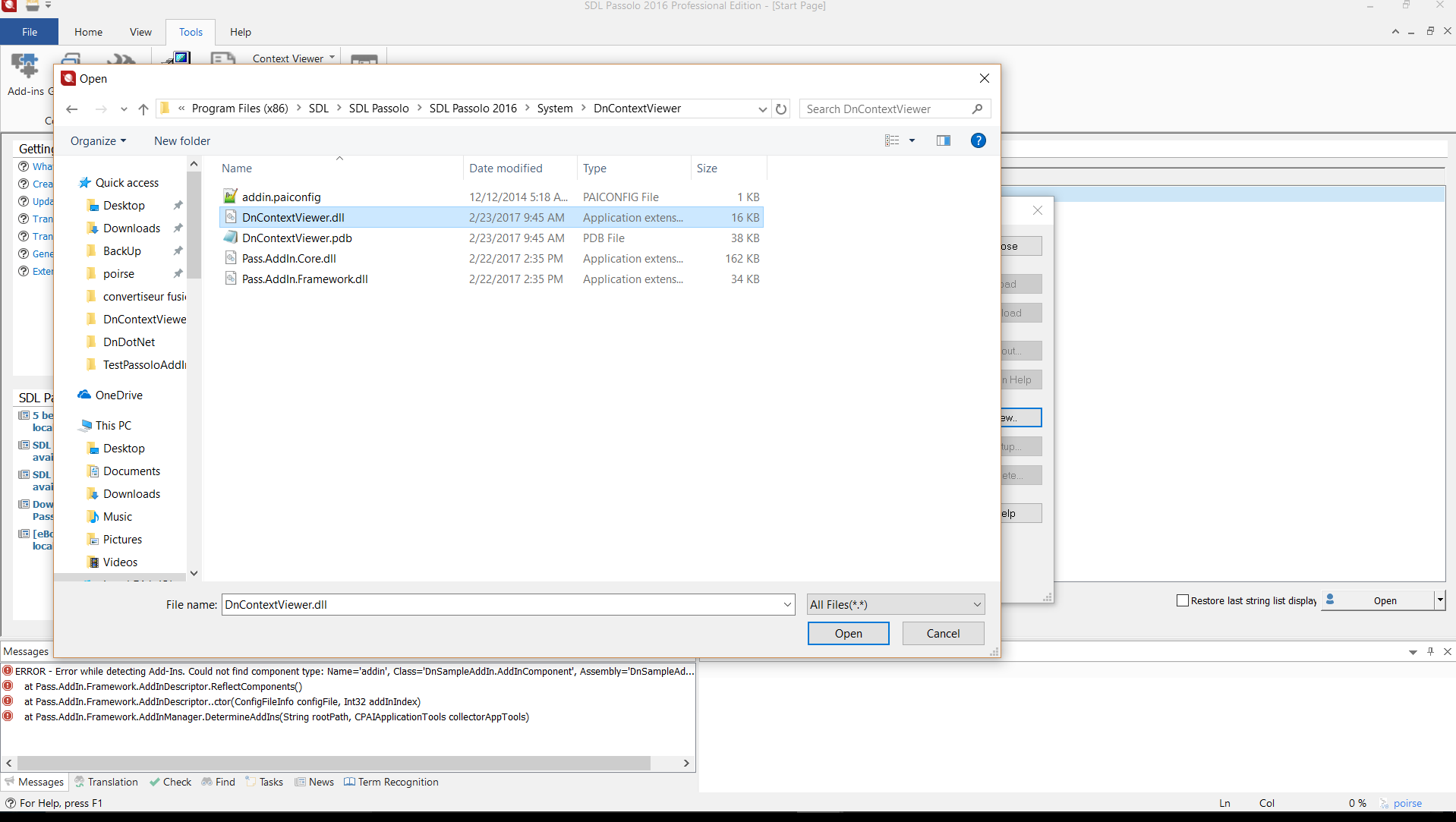Select This PC in navigation pane
1456x822 pixels.
113,426
